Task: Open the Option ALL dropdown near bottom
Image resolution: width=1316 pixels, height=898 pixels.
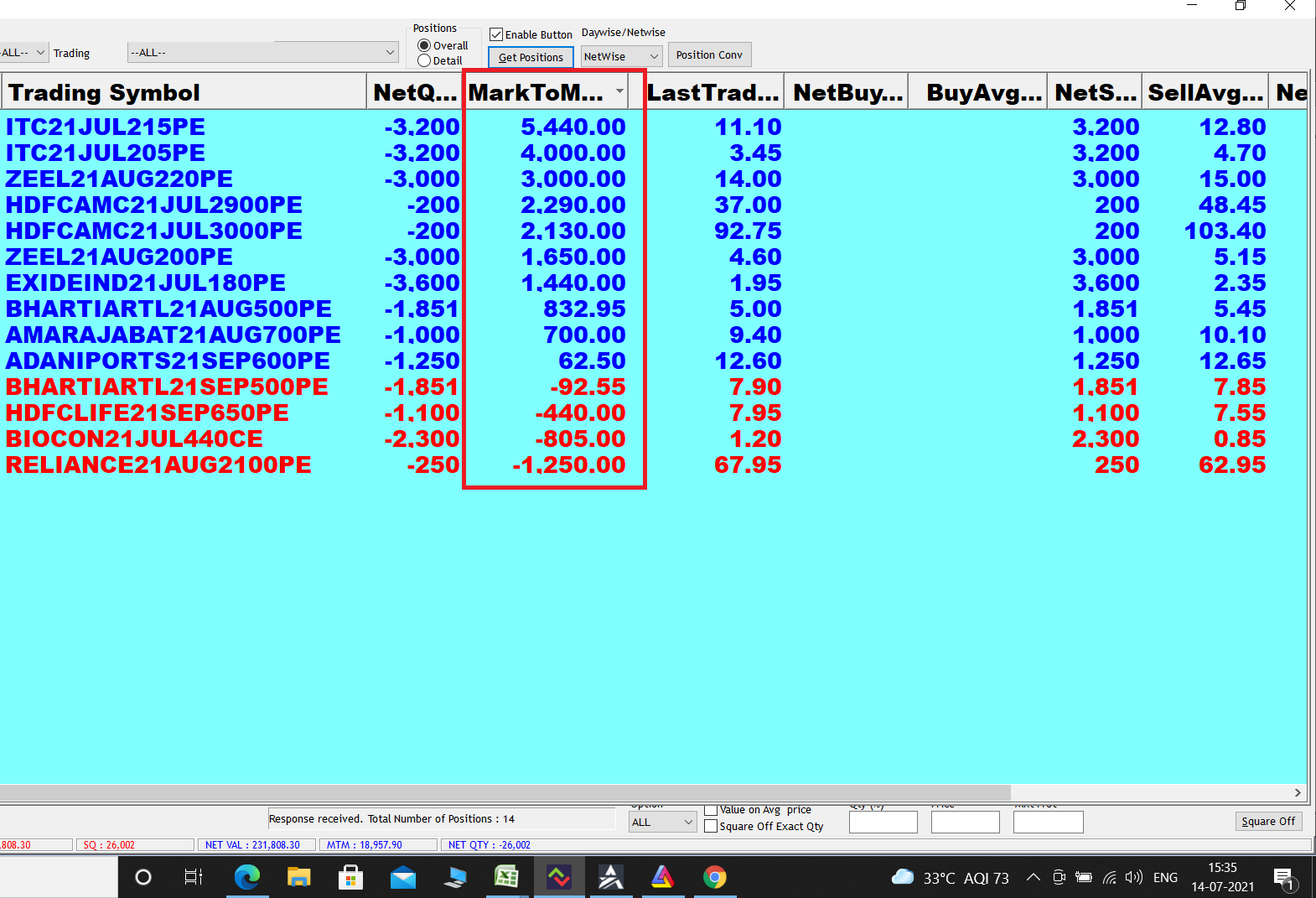Action: pos(662,822)
